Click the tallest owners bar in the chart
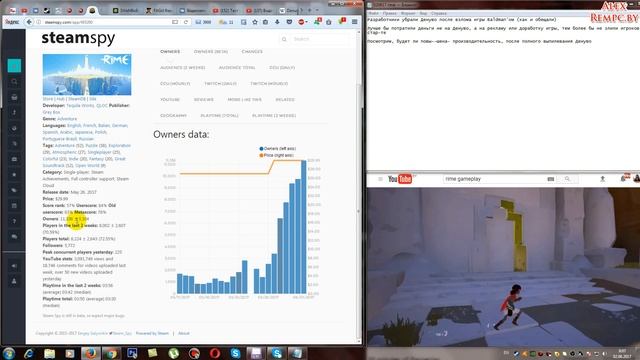The height and width of the screenshot is (360, 640). [x=303, y=227]
